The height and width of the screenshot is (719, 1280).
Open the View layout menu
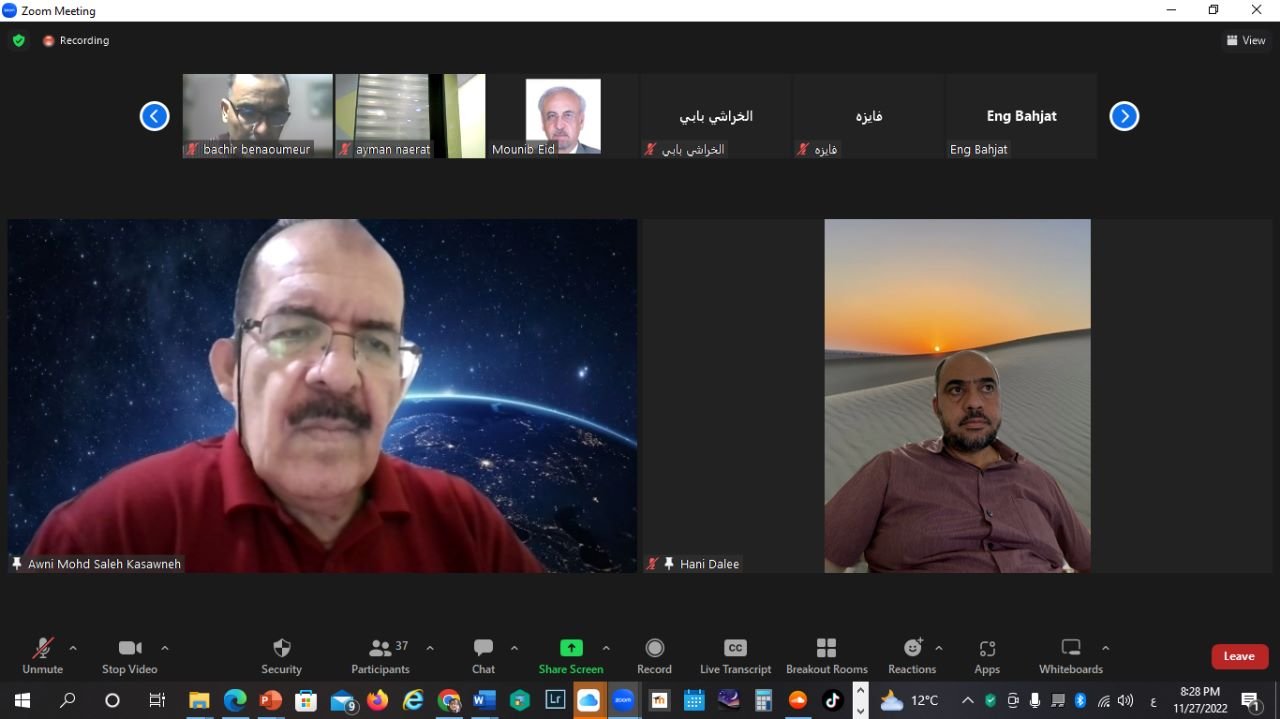tap(1246, 41)
